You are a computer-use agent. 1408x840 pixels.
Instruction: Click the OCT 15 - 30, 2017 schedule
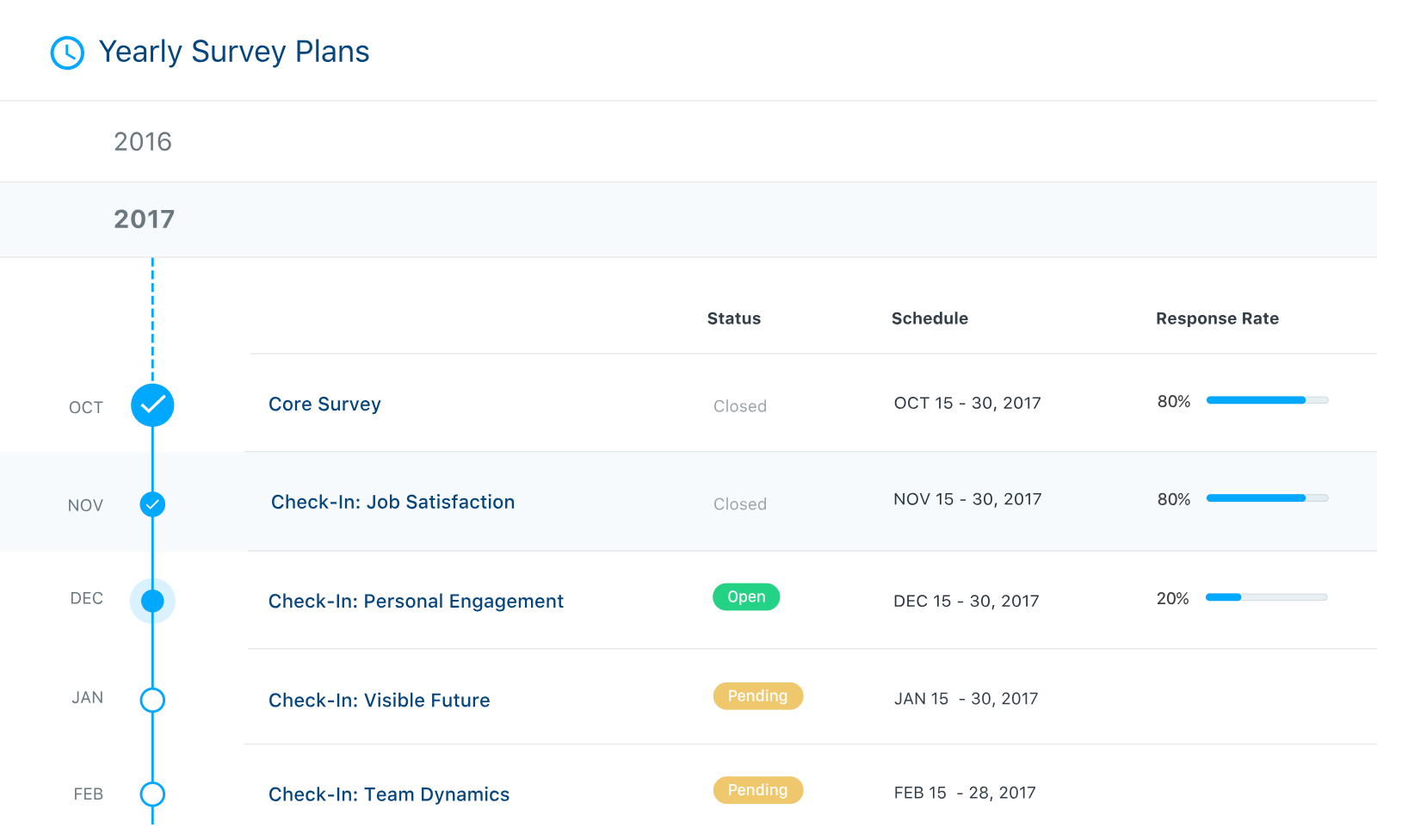pyautogui.click(x=967, y=403)
